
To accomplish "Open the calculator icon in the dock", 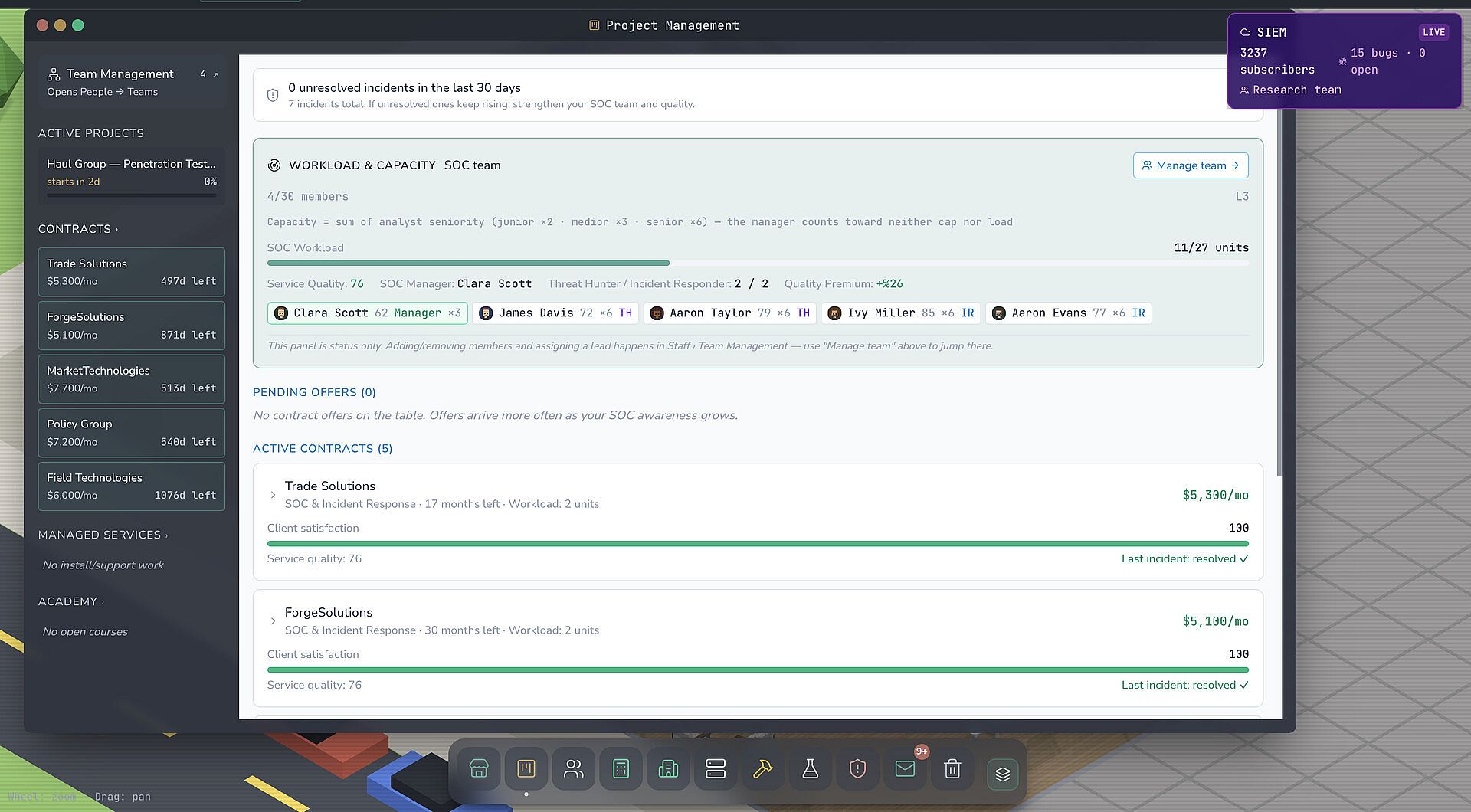I will [x=621, y=768].
